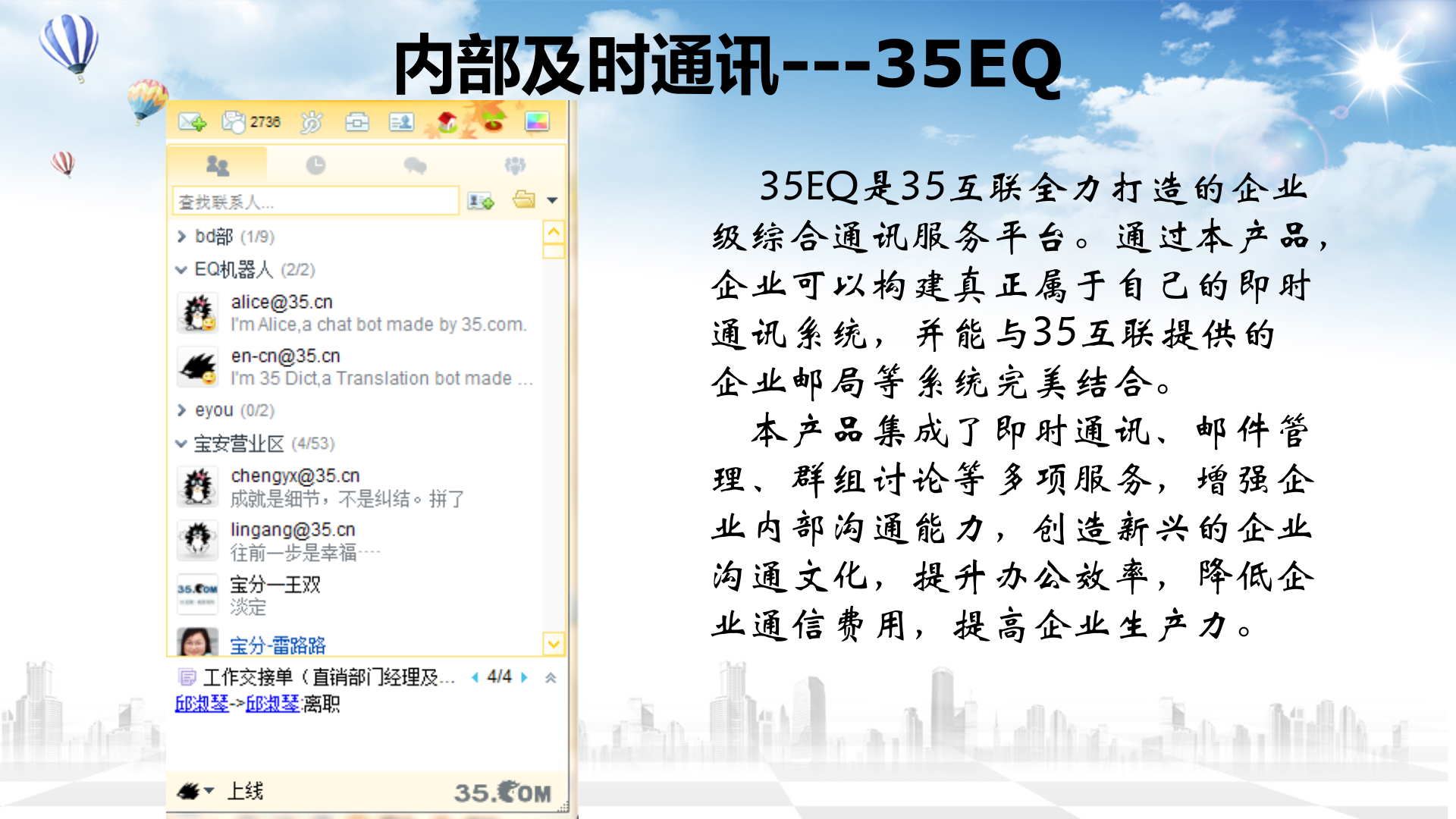Click the 邱淑琴 hyperlink
The width and height of the screenshot is (1456, 819).
tap(200, 703)
